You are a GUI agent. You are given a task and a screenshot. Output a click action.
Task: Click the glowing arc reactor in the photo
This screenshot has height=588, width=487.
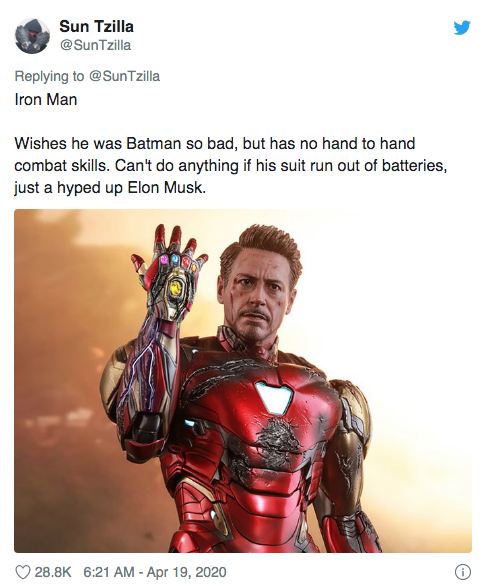click(273, 396)
